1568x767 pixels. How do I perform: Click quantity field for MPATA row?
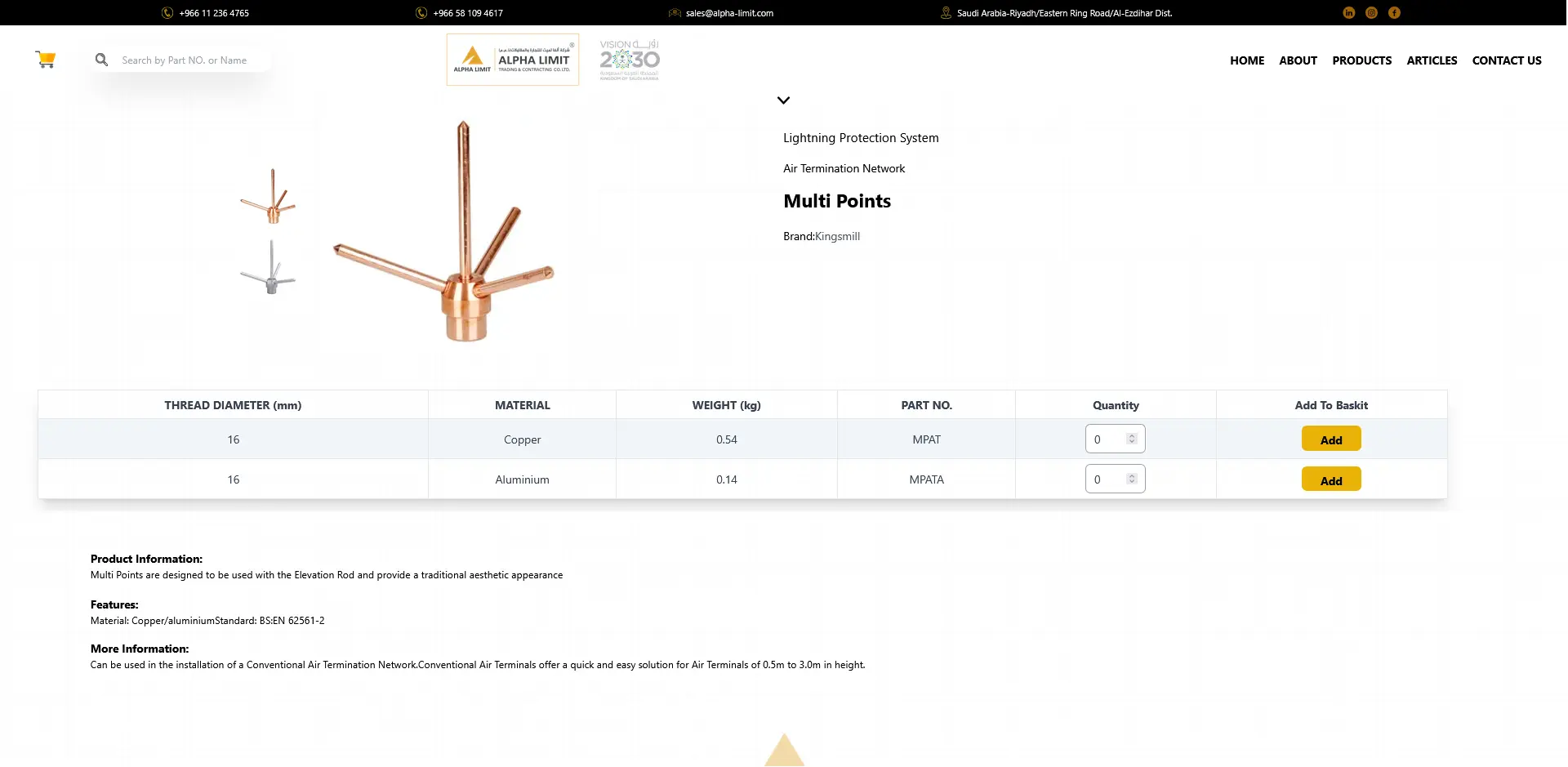pos(1115,479)
